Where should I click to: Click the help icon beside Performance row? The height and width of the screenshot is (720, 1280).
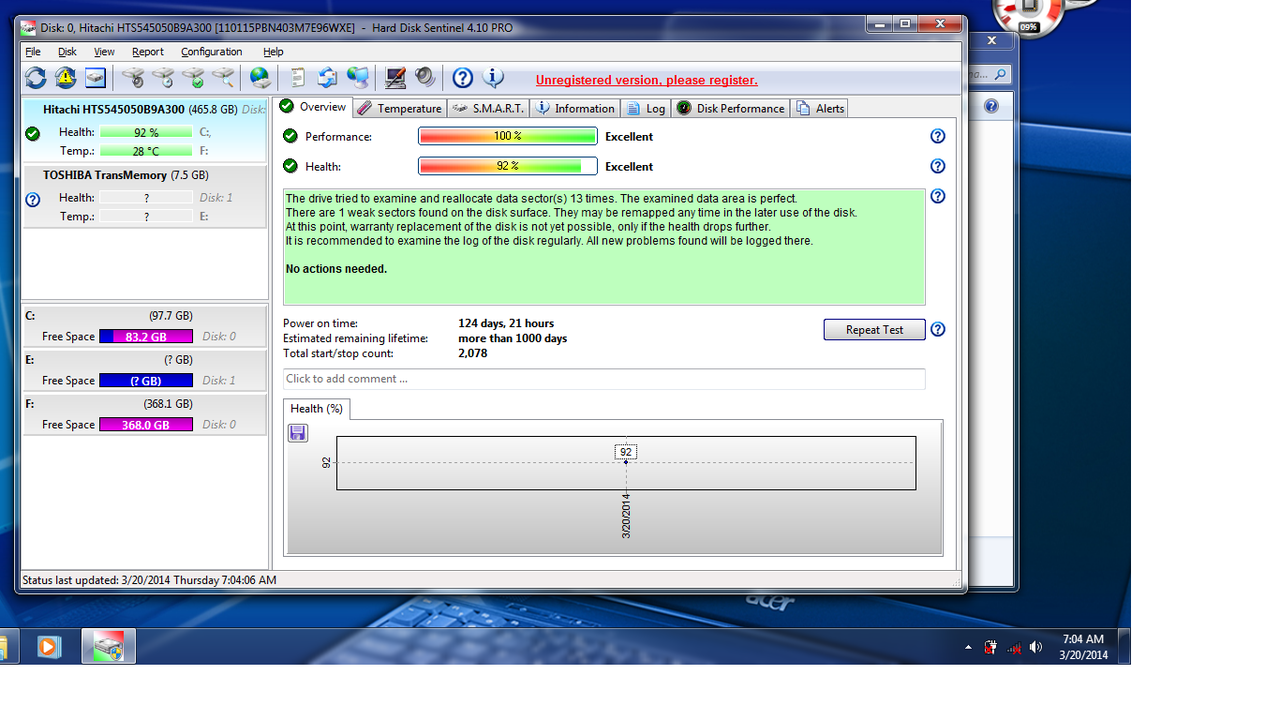tap(937, 136)
